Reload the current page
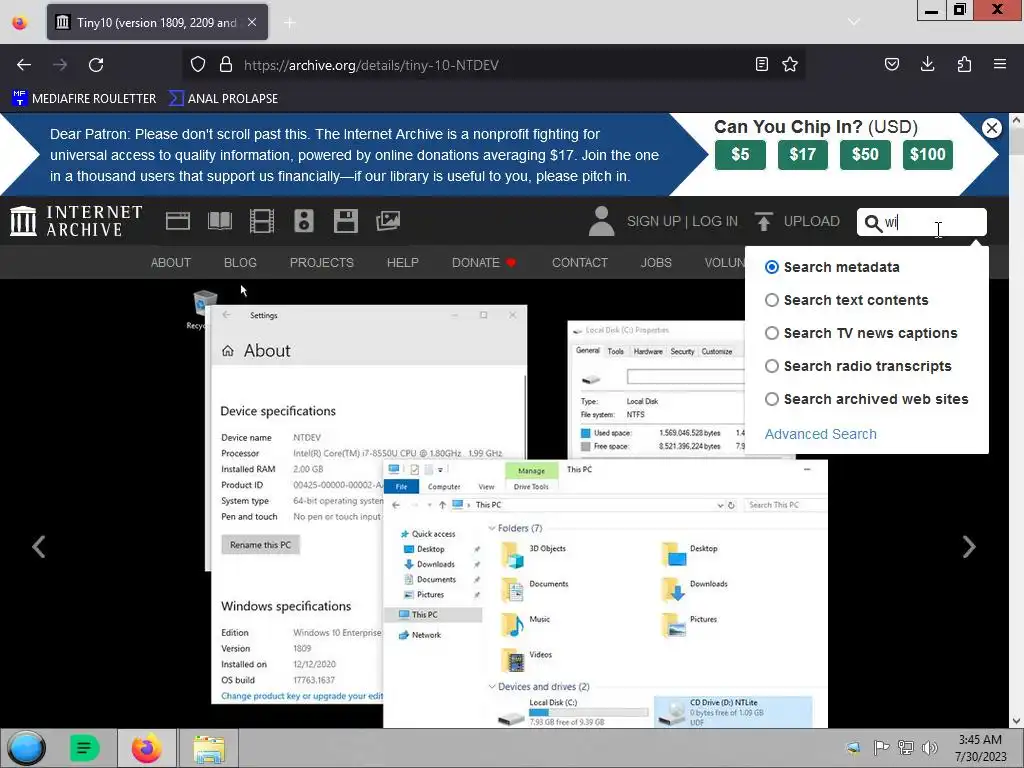This screenshot has width=1024, height=768. click(x=96, y=65)
